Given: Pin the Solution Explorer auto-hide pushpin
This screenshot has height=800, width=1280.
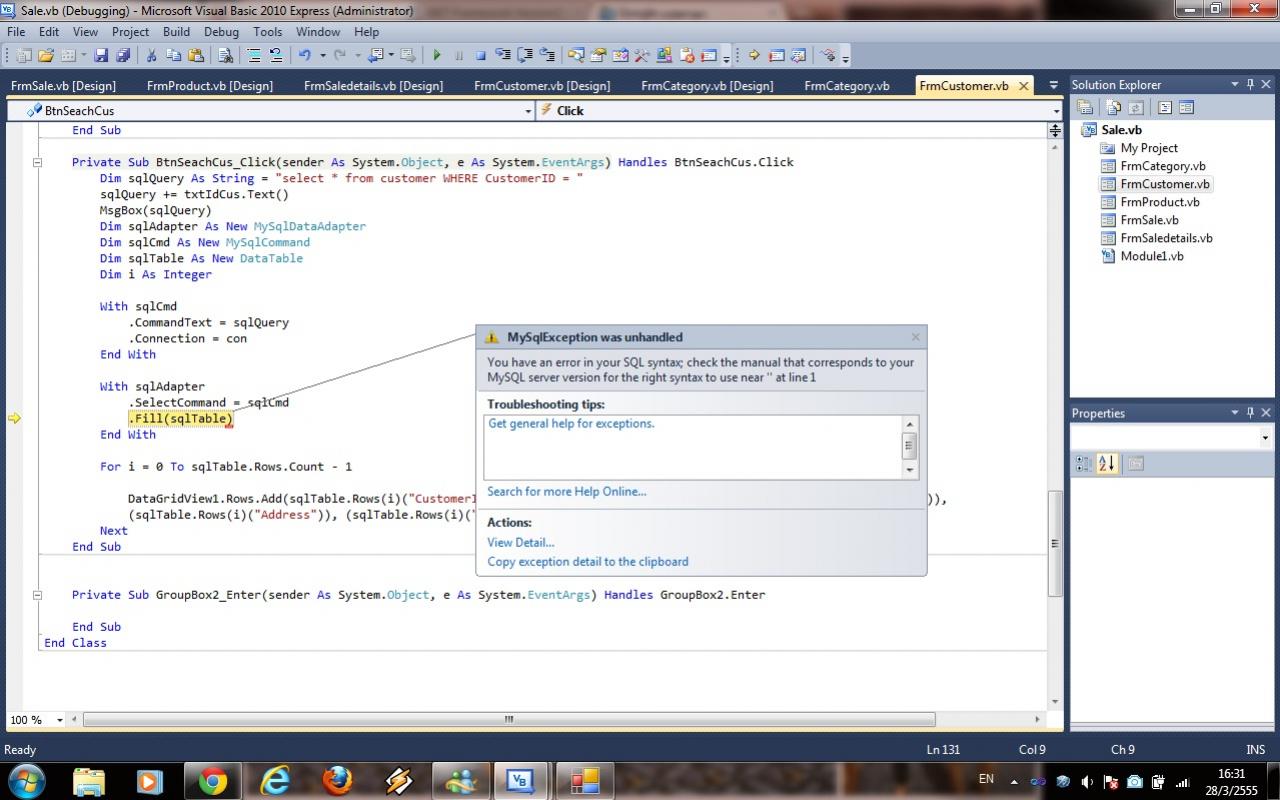Looking at the screenshot, I should 1250,85.
